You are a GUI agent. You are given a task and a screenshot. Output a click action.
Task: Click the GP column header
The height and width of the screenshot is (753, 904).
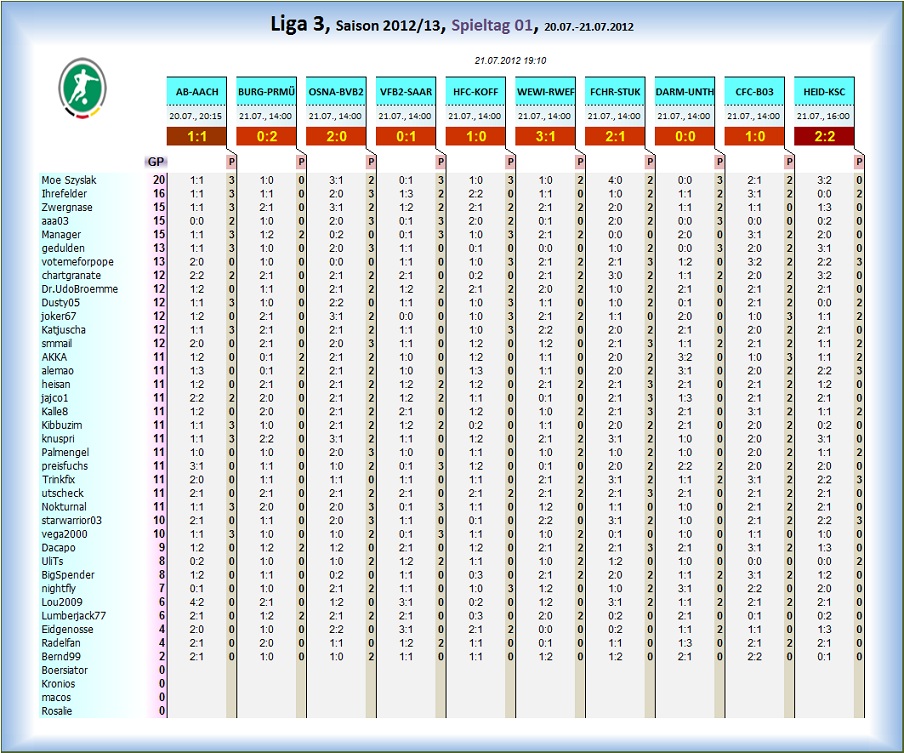pos(156,162)
